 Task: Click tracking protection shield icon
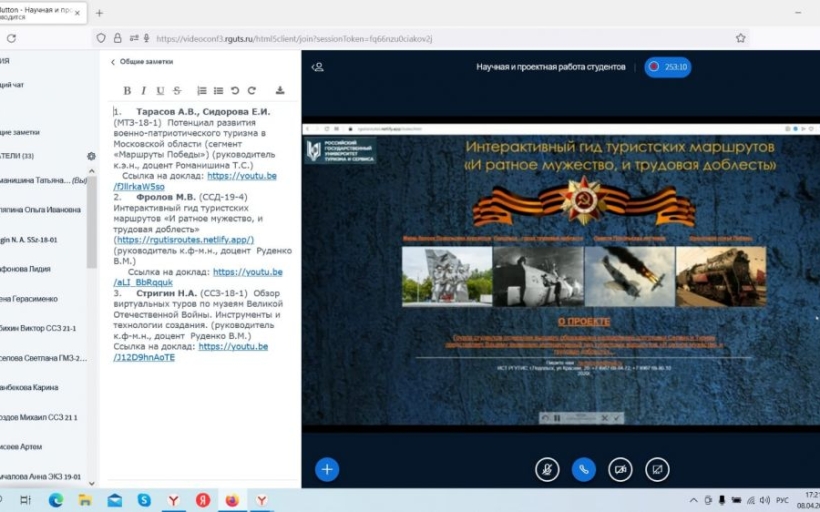pos(101,38)
